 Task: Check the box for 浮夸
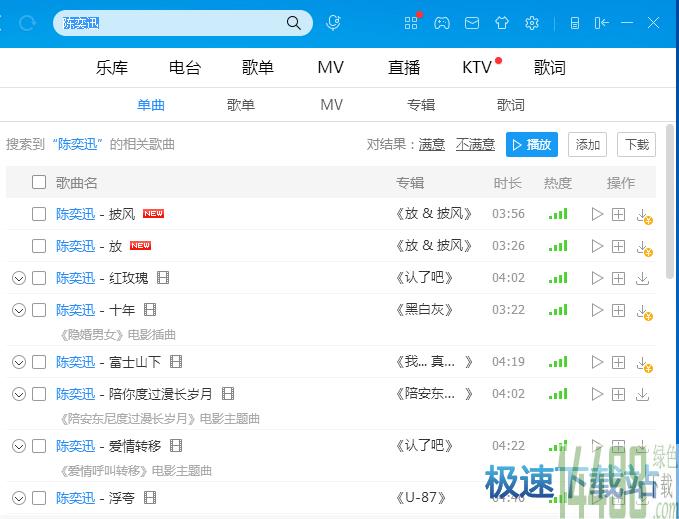[39, 498]
